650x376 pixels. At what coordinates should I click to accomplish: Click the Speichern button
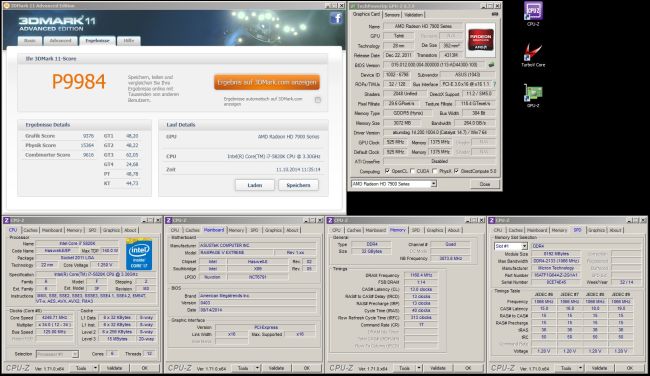pyautogui.click(x=298, y=185)
